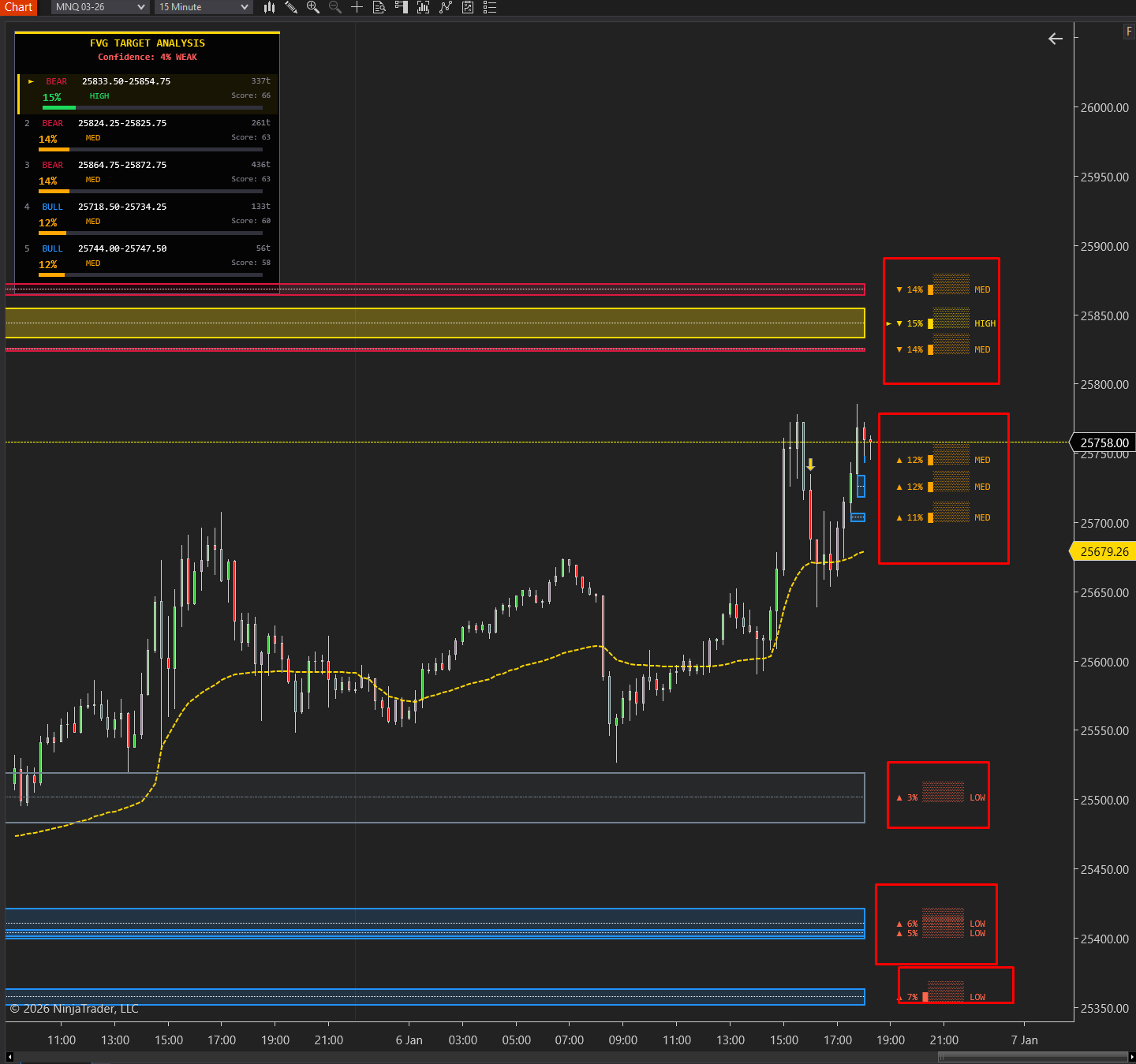1136x1064 pixels.
Task: Select BEAR 25824.25-25825.75 target row
Action: tap(148, 135)
